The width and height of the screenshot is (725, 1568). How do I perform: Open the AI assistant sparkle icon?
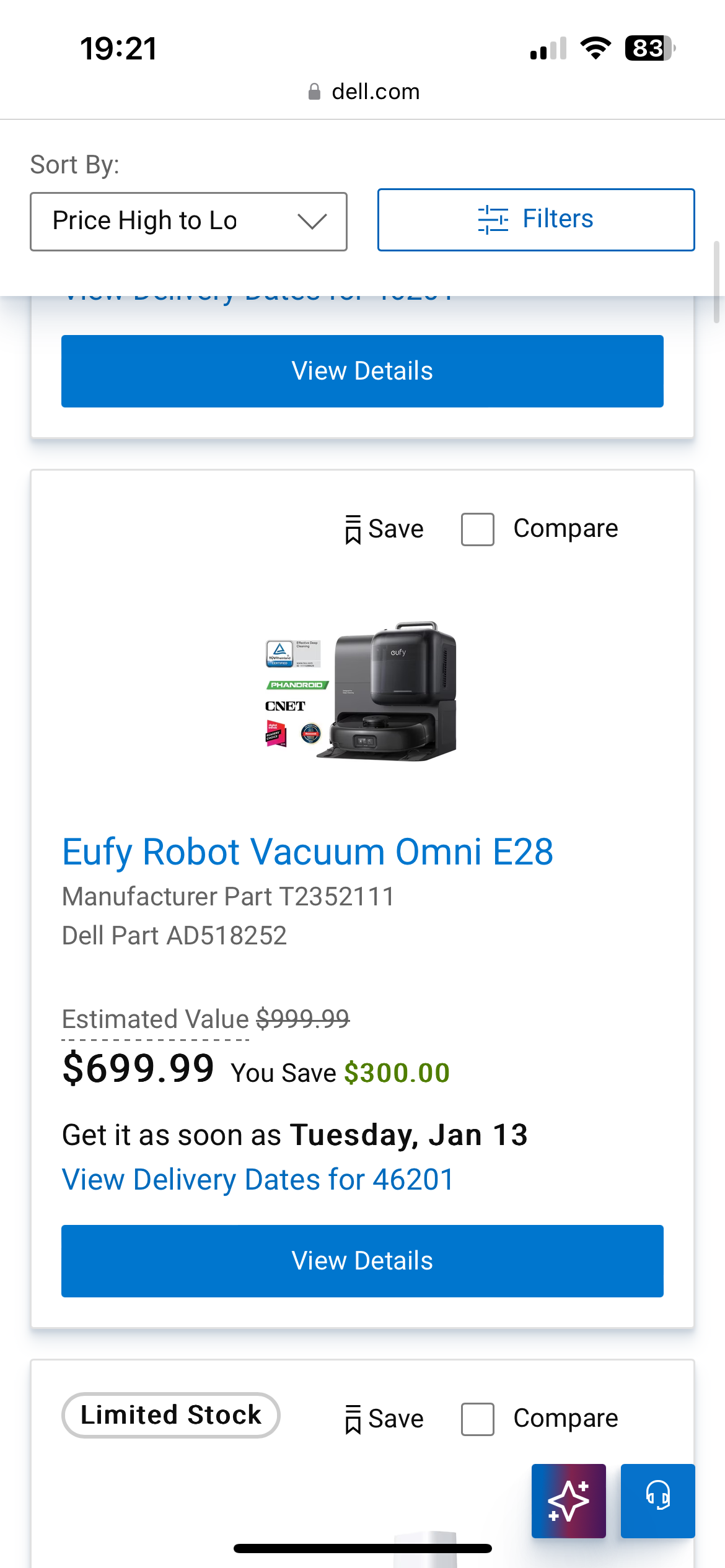pyautogui.click(x=568, y=1500)
